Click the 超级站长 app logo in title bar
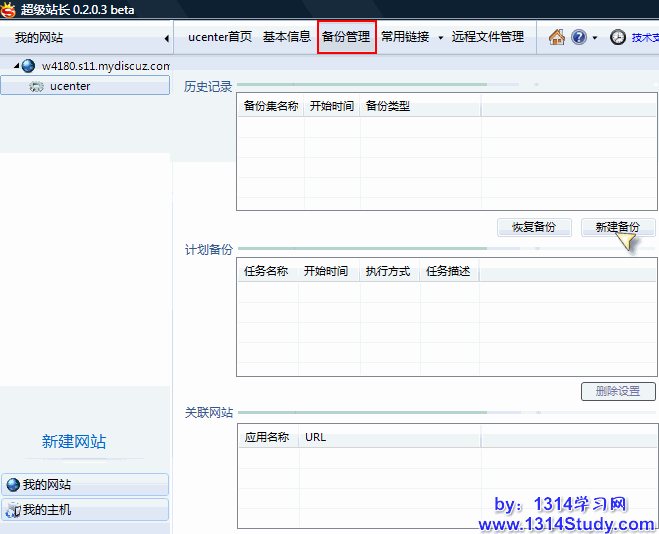 tap(10, 9)
